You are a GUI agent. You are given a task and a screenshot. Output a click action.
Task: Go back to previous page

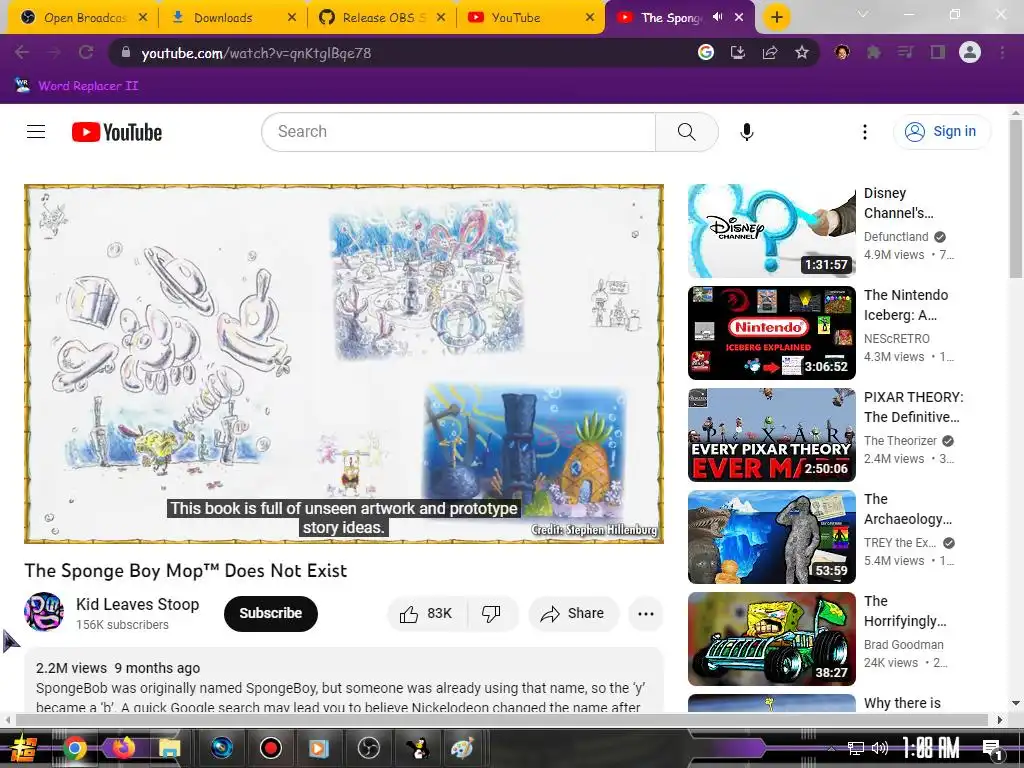click(x=22, y=52)
